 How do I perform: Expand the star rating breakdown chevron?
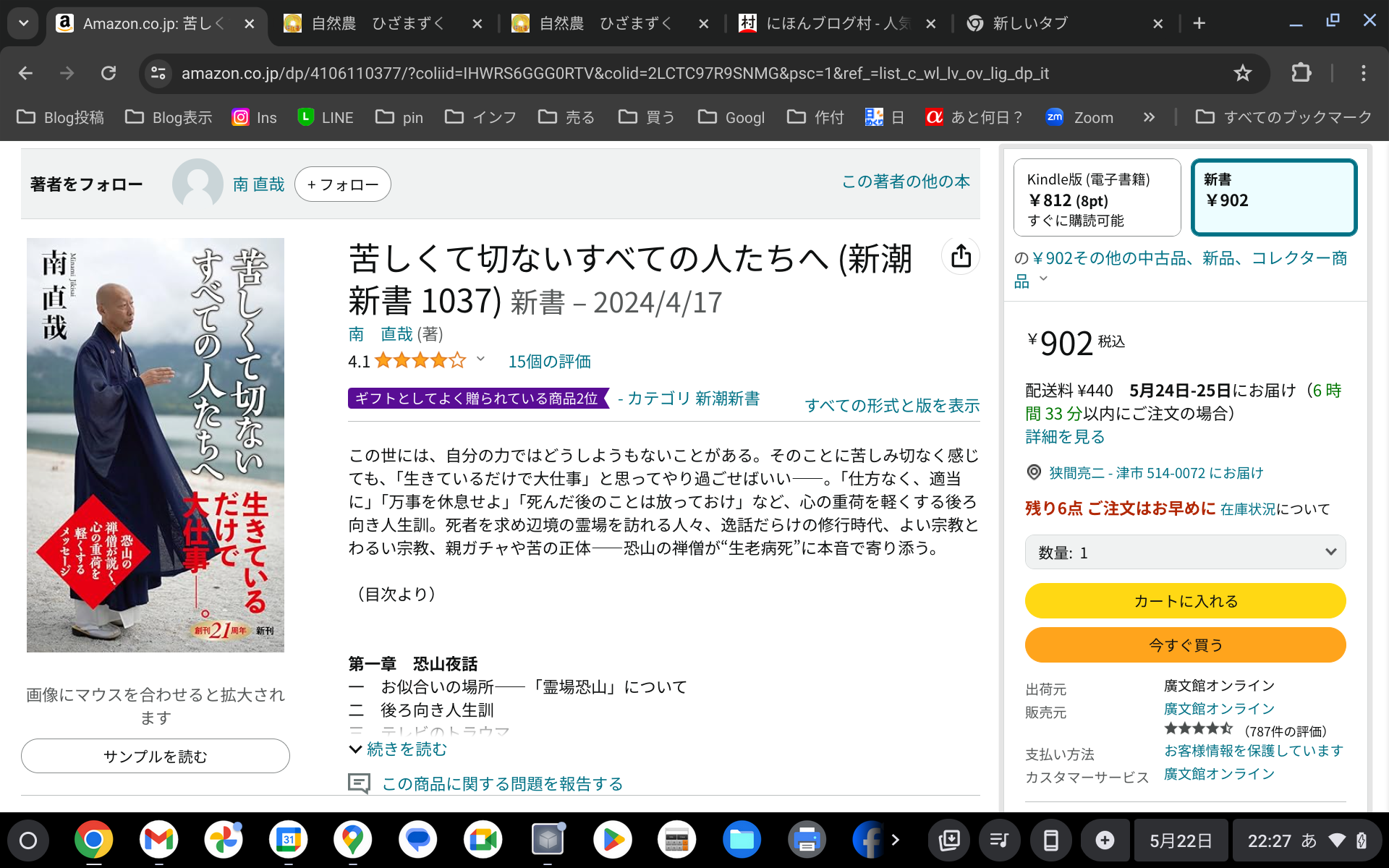tap(480, 359)
